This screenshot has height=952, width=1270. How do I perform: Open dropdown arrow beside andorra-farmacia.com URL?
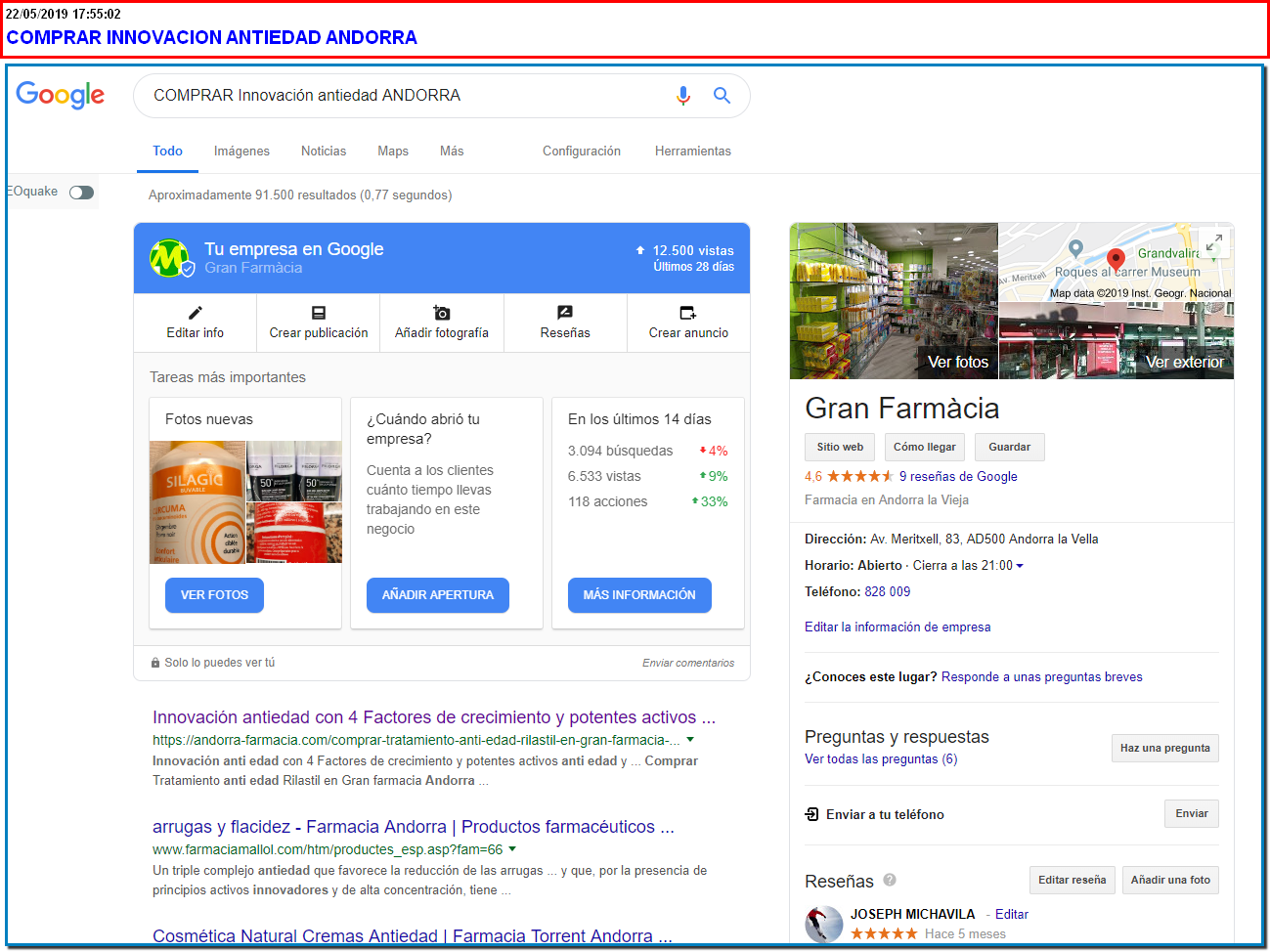pyautogui.click(x=690, y=740)
